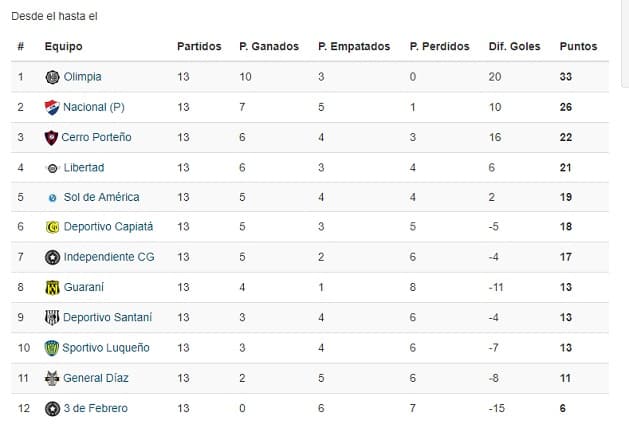Click the Independiente CG club crest

pyautogui.click(x=52, y=257)
